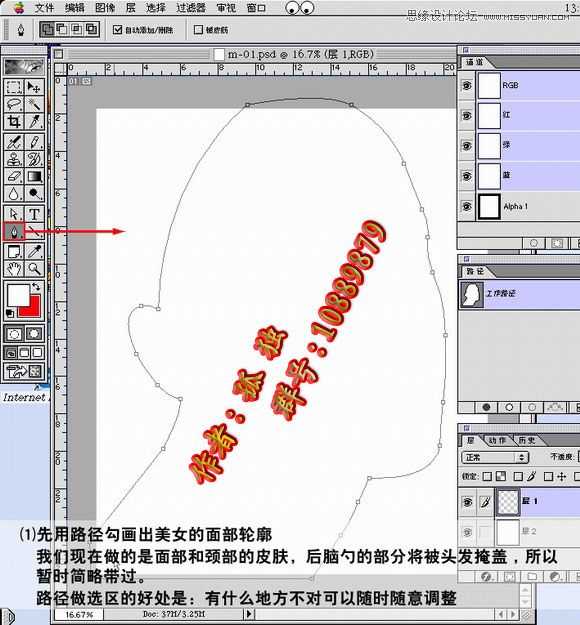The height and width of the screenshot is (625, 580).
Task: Open the 图像 menu
Action: click(x=105, y=8)
